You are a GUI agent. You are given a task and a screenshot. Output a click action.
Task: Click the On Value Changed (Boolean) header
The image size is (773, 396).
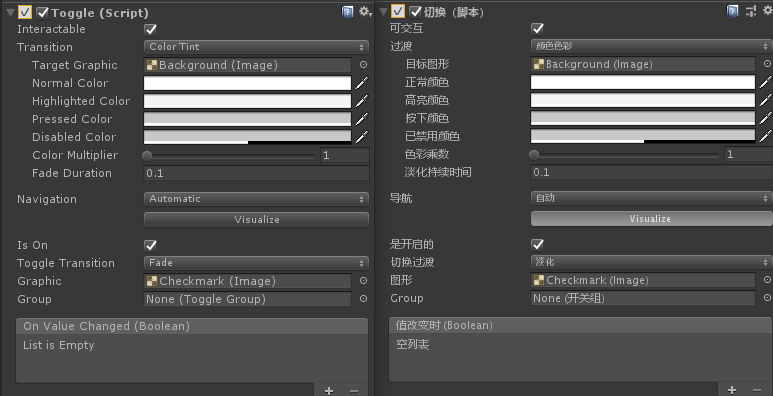(192, 326)
